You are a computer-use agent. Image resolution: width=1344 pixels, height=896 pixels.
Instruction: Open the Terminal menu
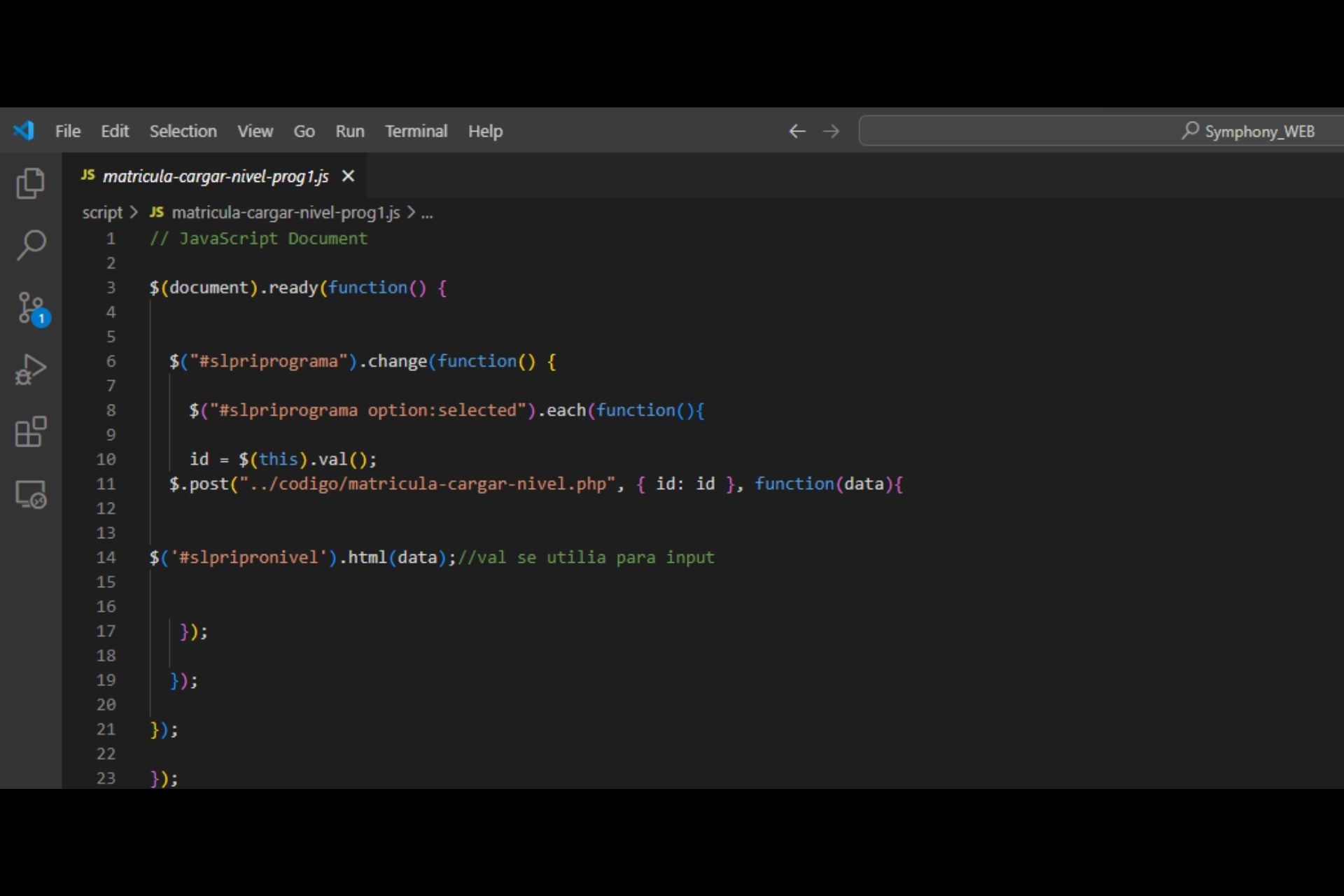[x=416, y=131]
